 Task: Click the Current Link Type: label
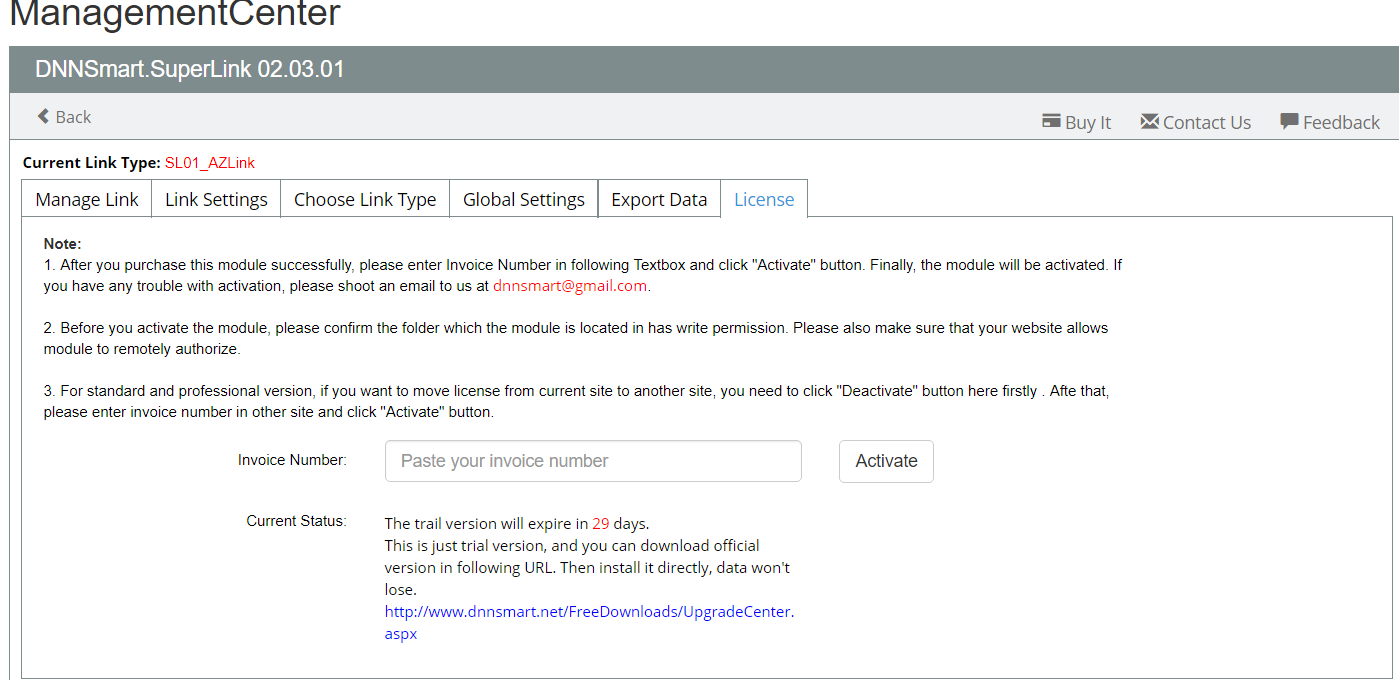tap(91, 162)
